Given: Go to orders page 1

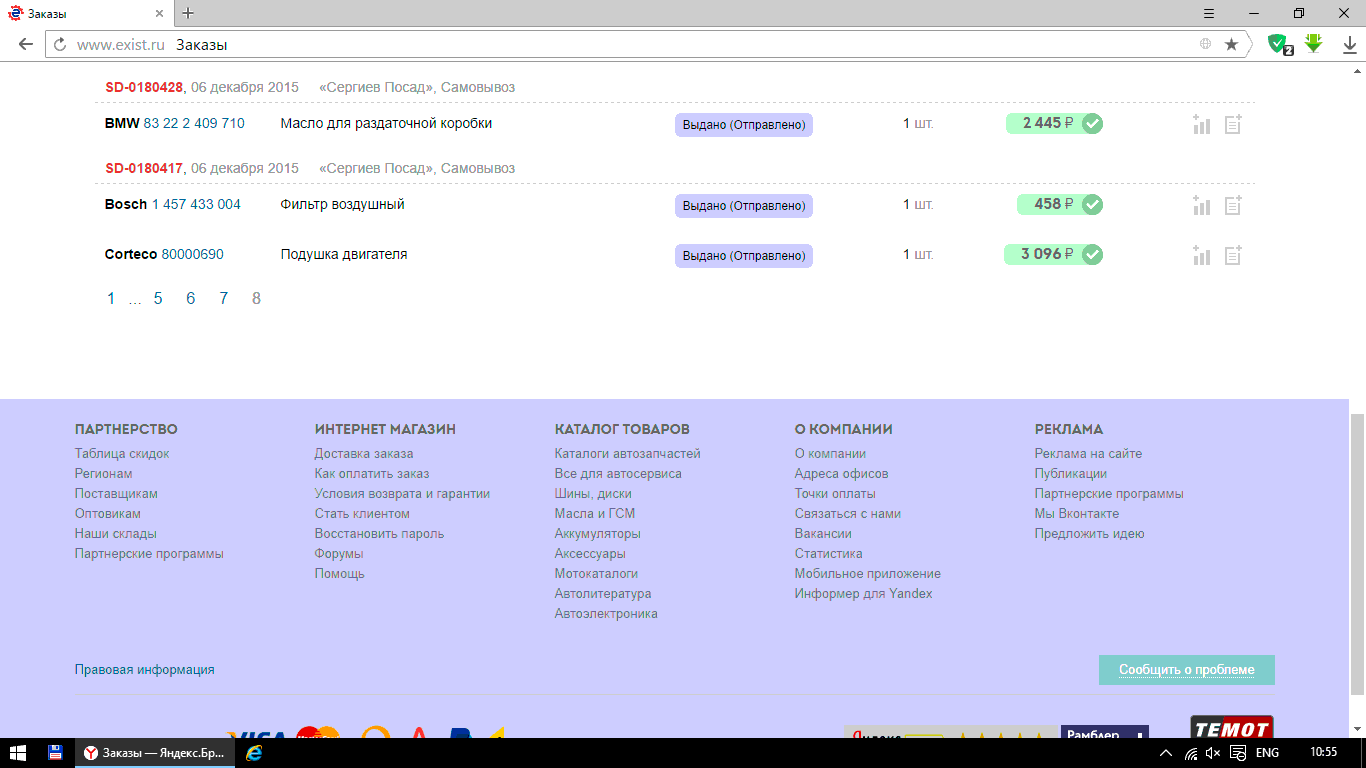Looking at the screenshot, I should point(111,298).
